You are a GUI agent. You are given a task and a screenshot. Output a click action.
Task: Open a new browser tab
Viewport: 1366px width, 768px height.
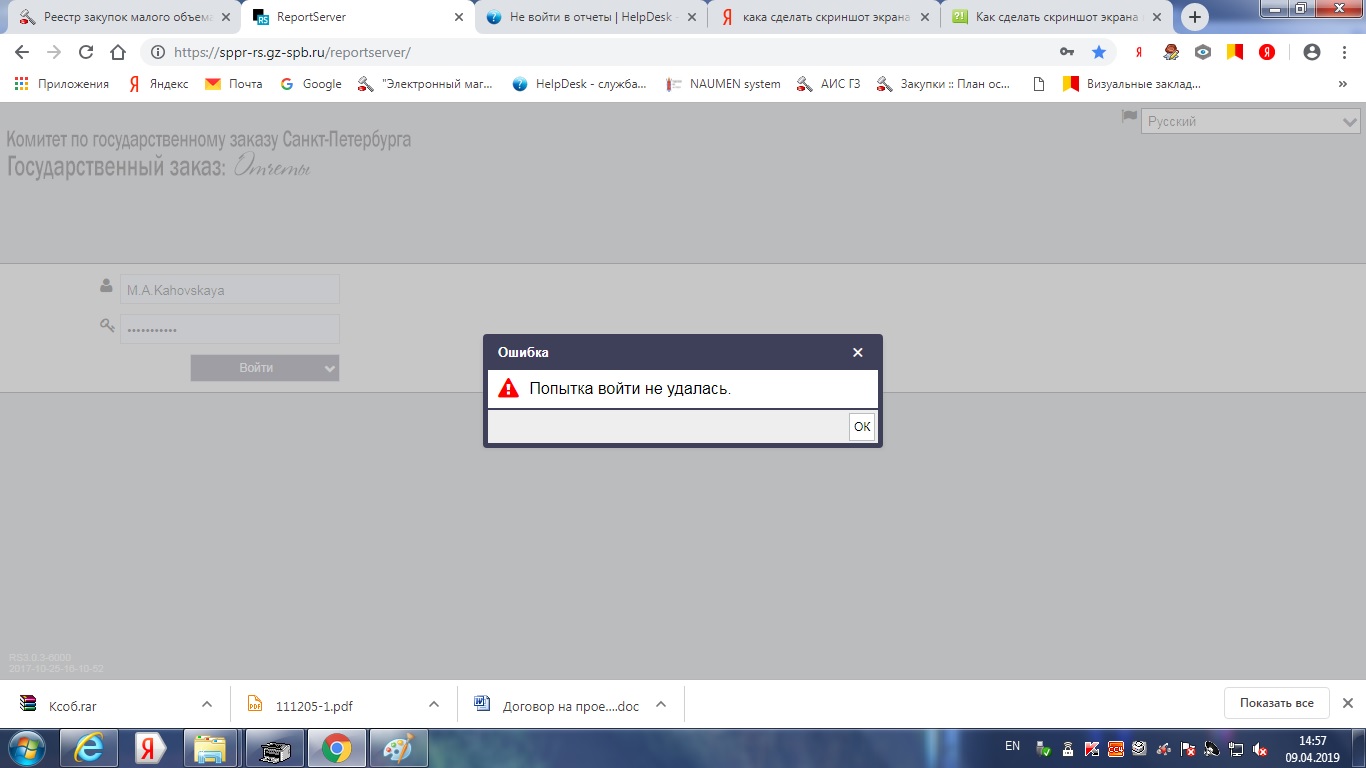pos(1194,17)
